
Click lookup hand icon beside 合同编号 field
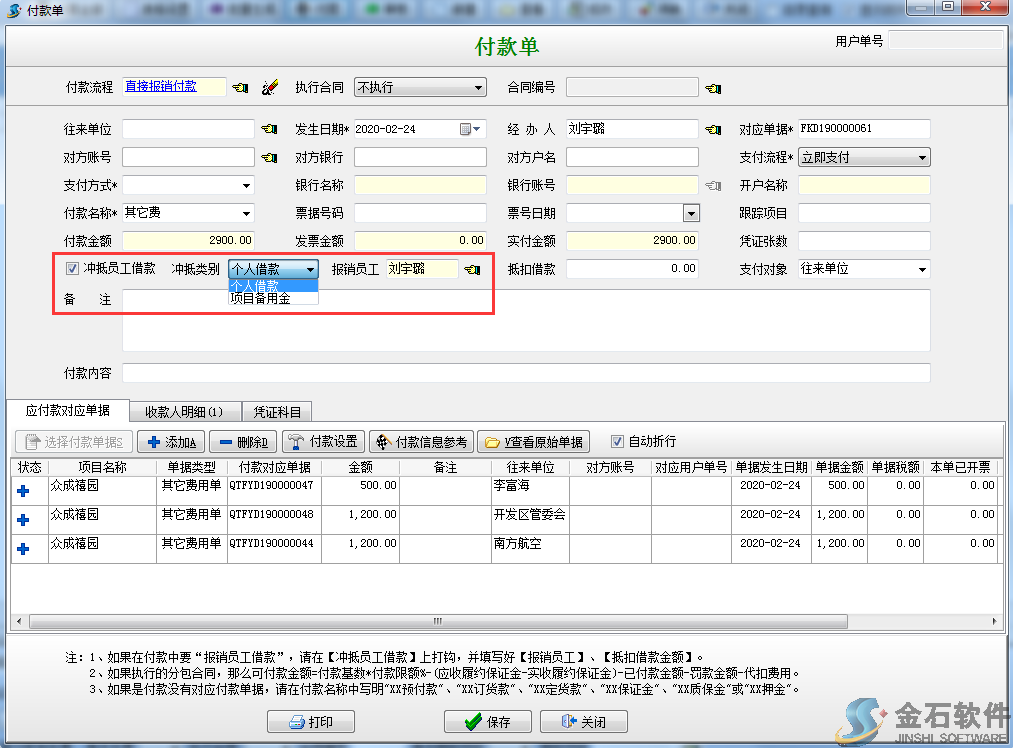pos(712,88)
